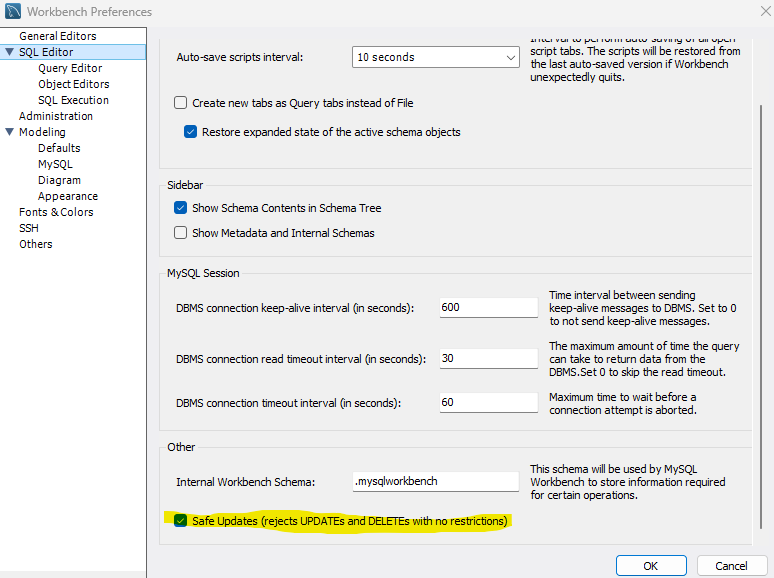The width and height of the screenshot is (774, 578).
Task: Click the OK button
Action: pos(651,566)
